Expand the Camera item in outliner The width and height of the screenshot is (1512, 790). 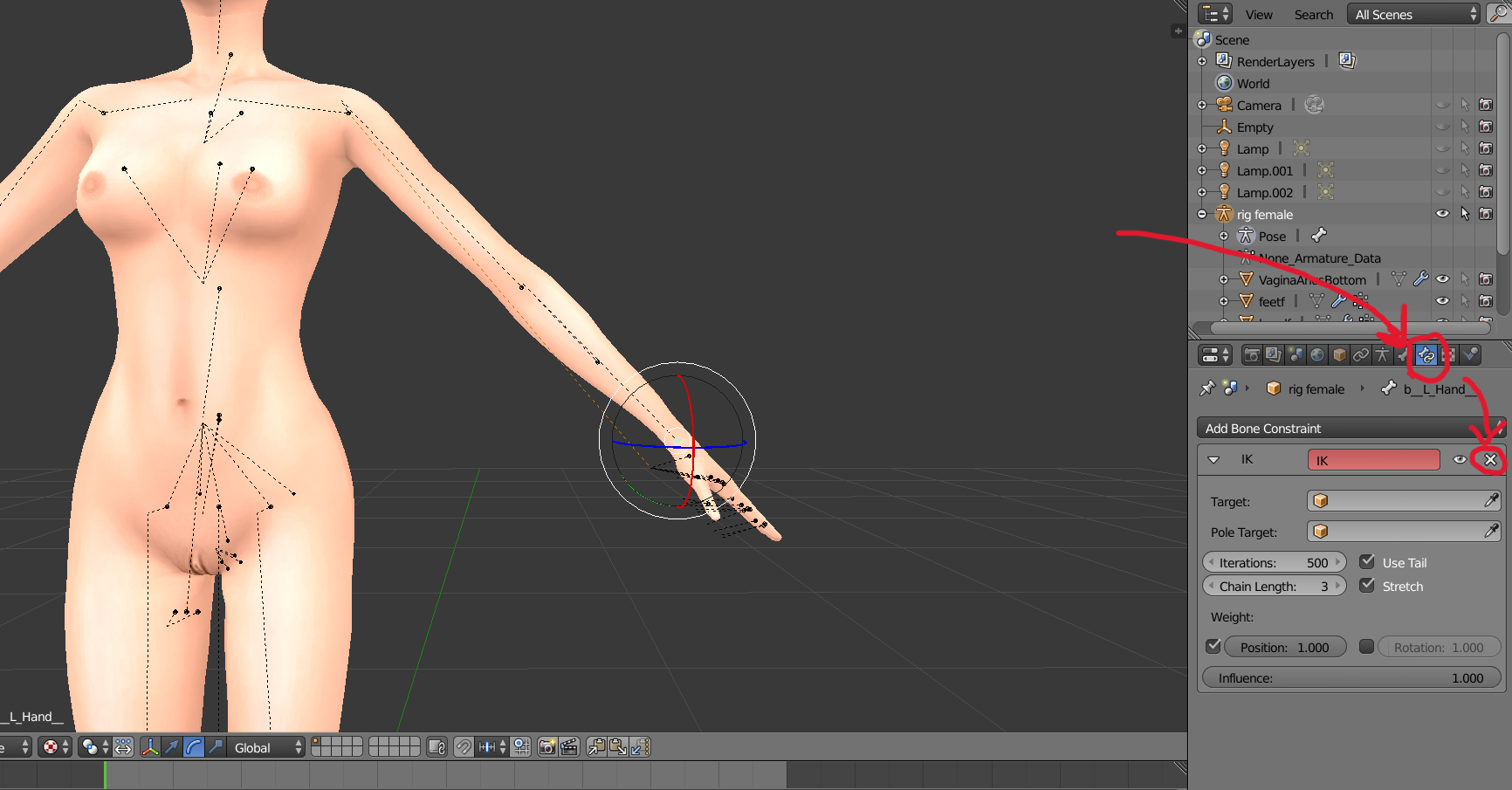coord(1202,105)
